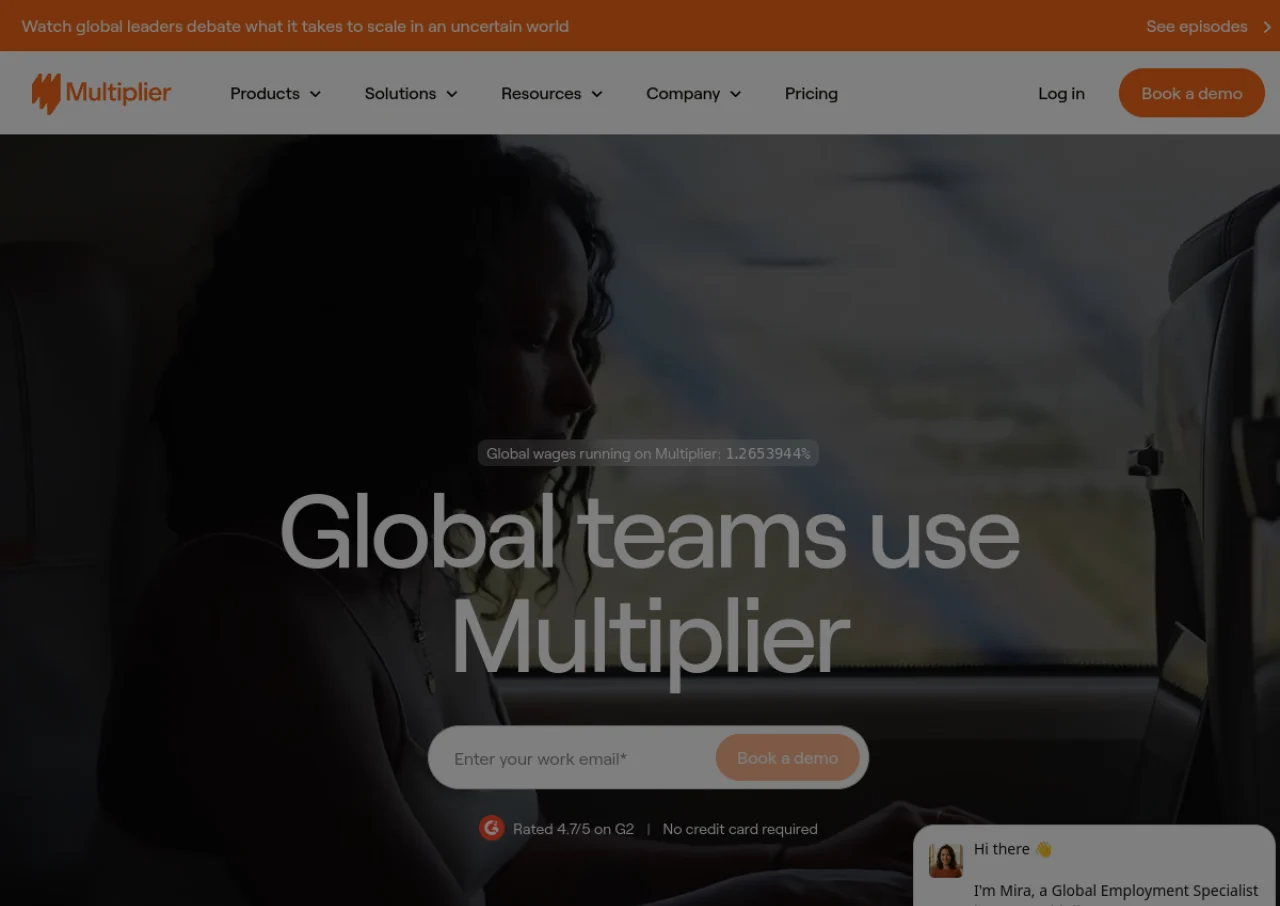This screenshot has width=1280, height=906.
Task: Expand the Company dropdown chevron
Action: tap(736, 94)
